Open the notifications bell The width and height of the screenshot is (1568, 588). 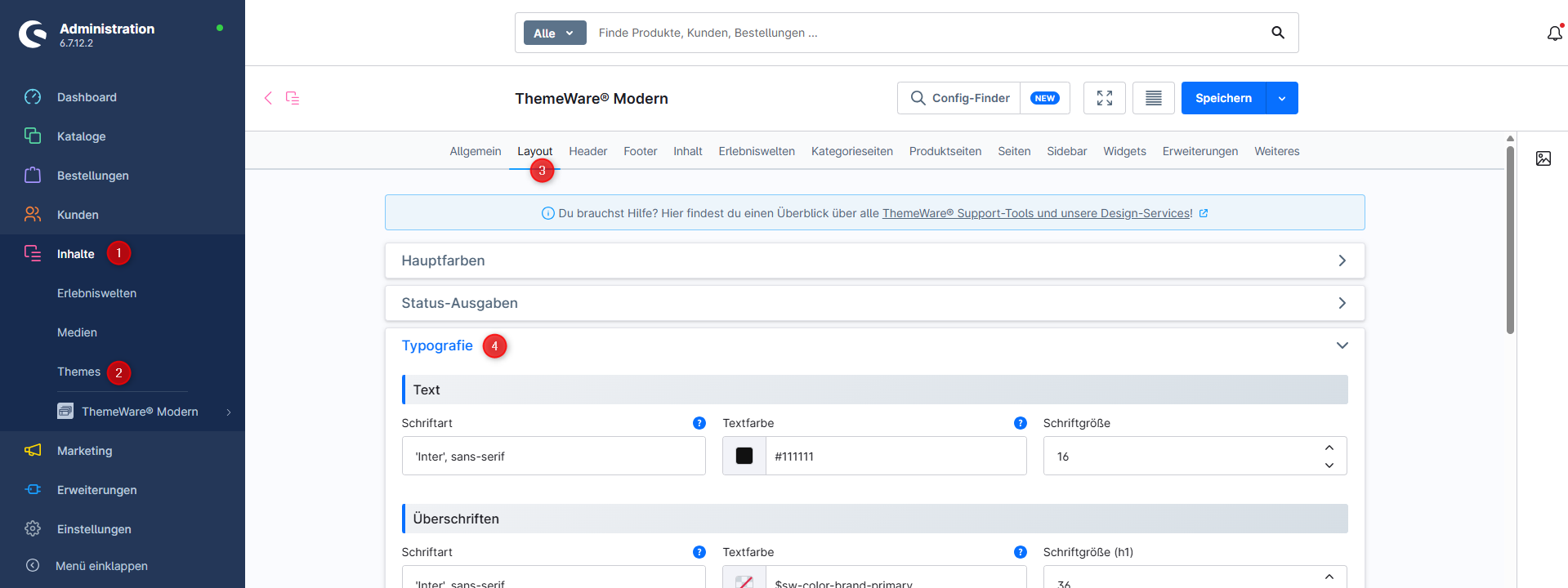pyautogui.click(x=1554, y=33)
